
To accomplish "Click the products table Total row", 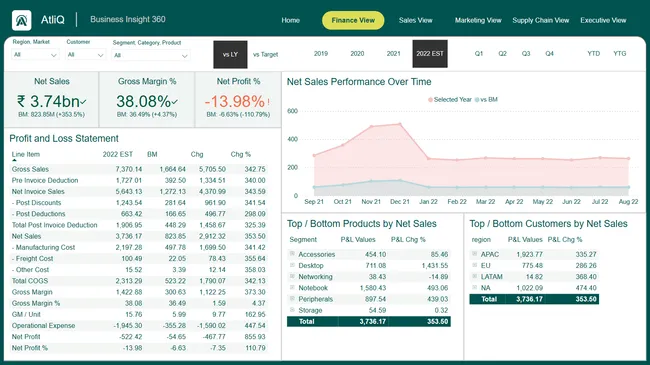I will pos(369,321).
